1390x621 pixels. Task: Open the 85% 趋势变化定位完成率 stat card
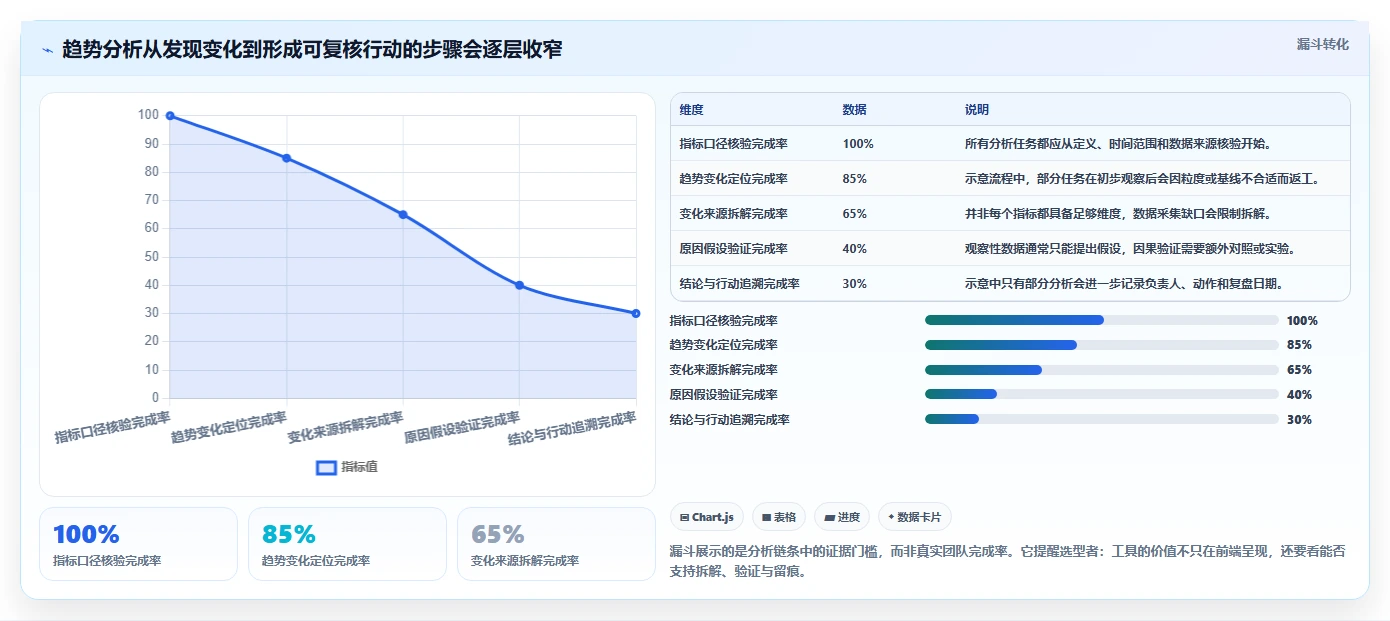click(x=347, y=544)
